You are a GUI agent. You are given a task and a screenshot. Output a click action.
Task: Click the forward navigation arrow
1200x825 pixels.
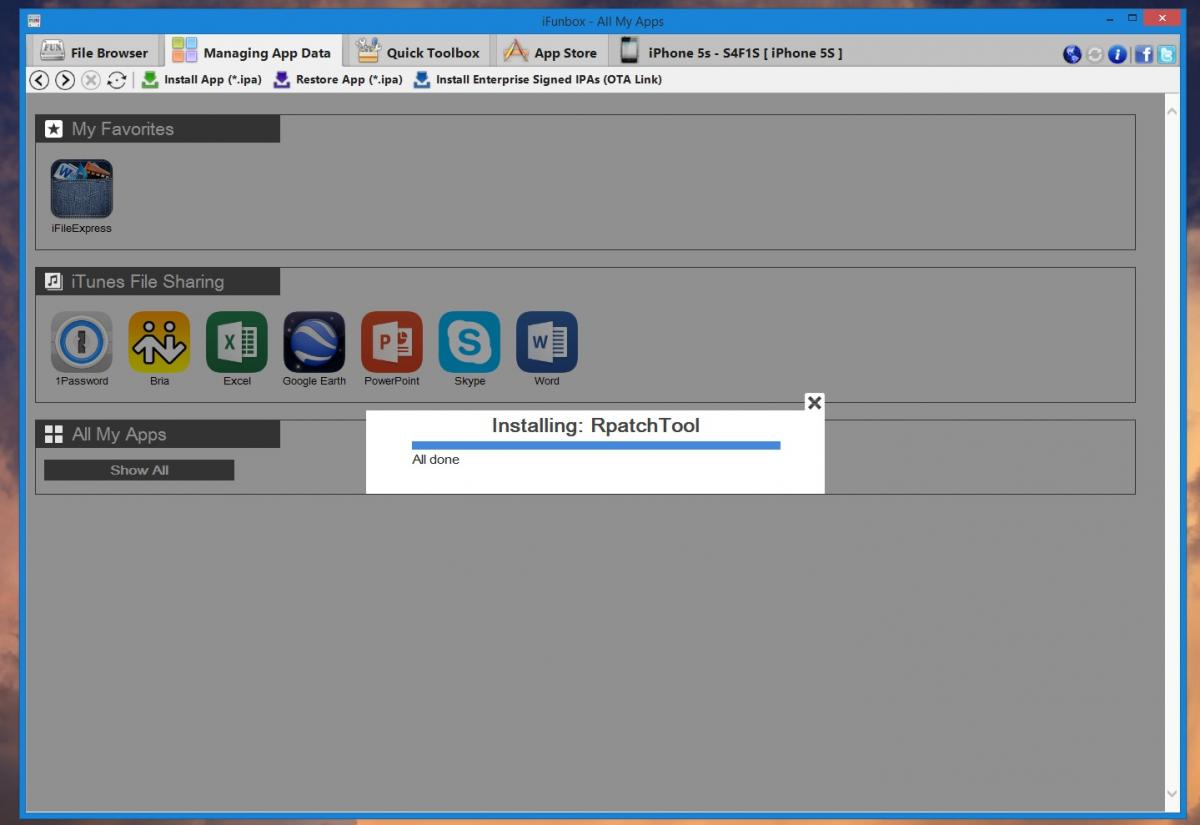tap(65, 80)
